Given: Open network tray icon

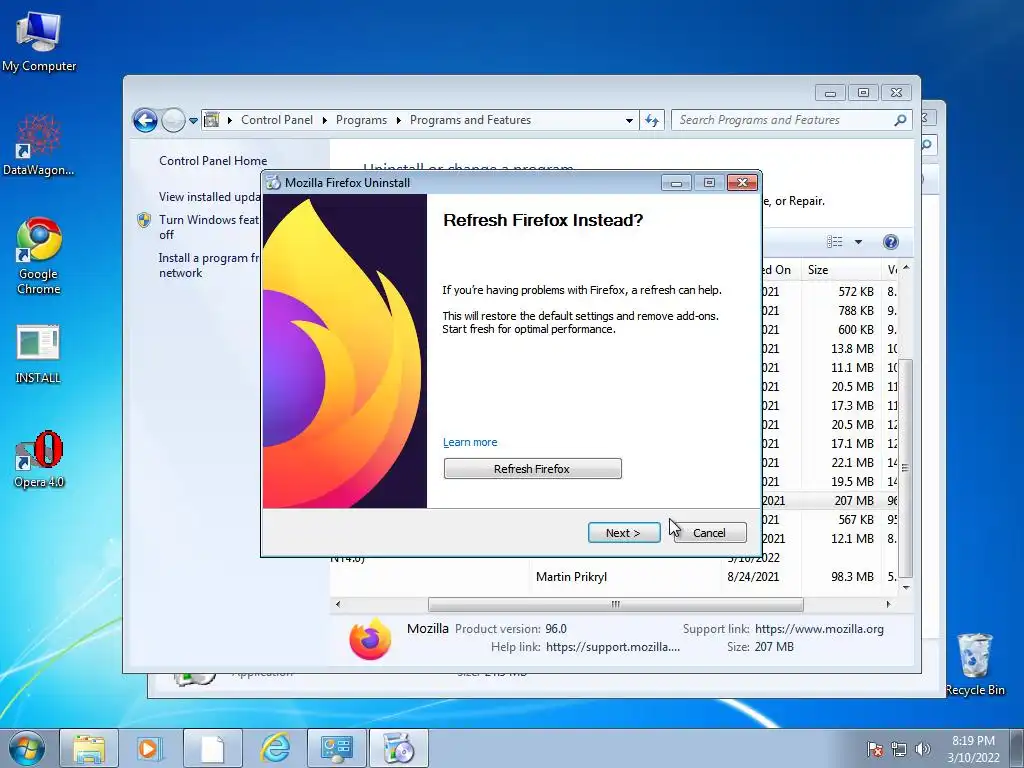Looking at the screenshot, I should click(x=899, y=749).
